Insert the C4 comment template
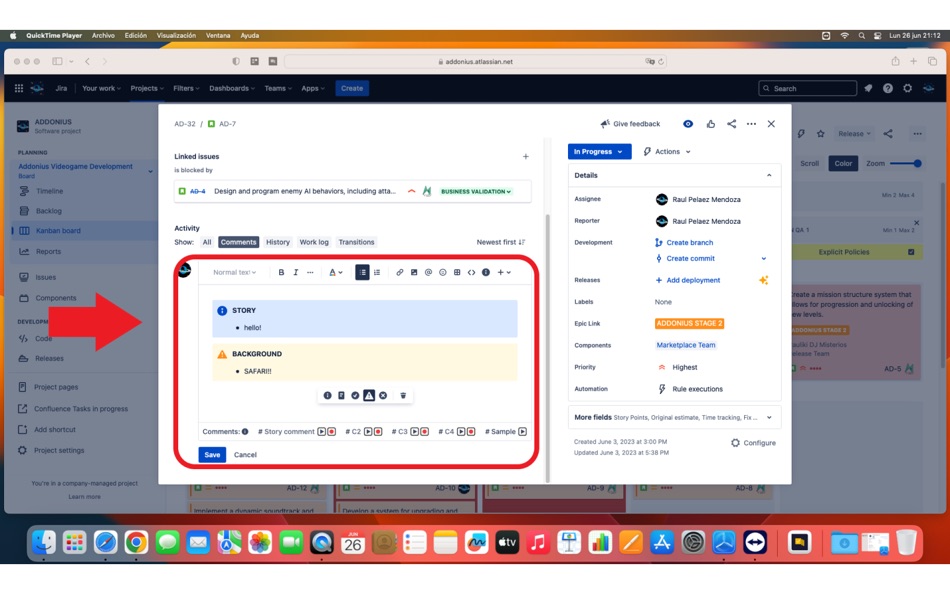The image size is (950, 594). pyautogui.click(x=461, y=432)
